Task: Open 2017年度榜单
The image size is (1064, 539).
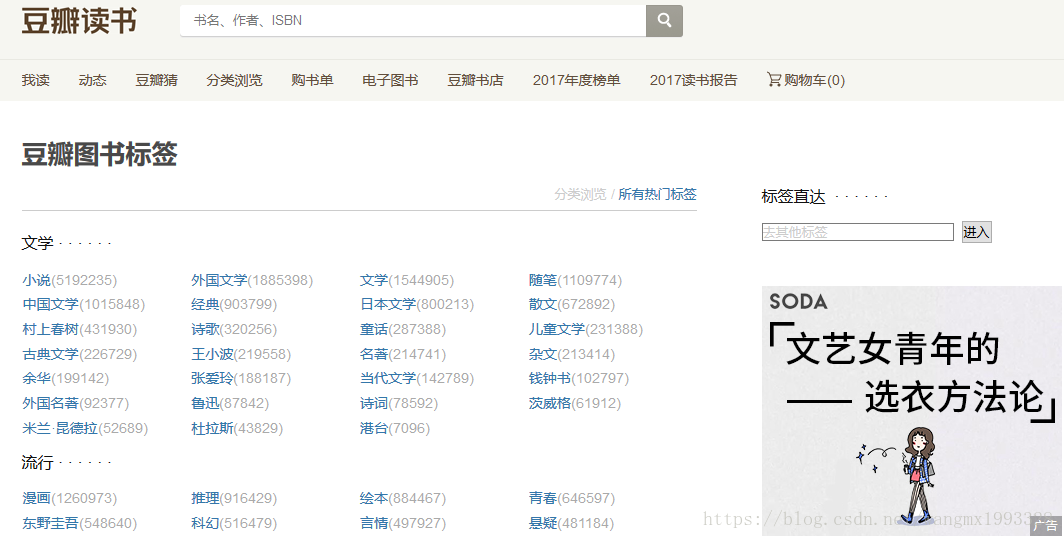Action: 577,80
